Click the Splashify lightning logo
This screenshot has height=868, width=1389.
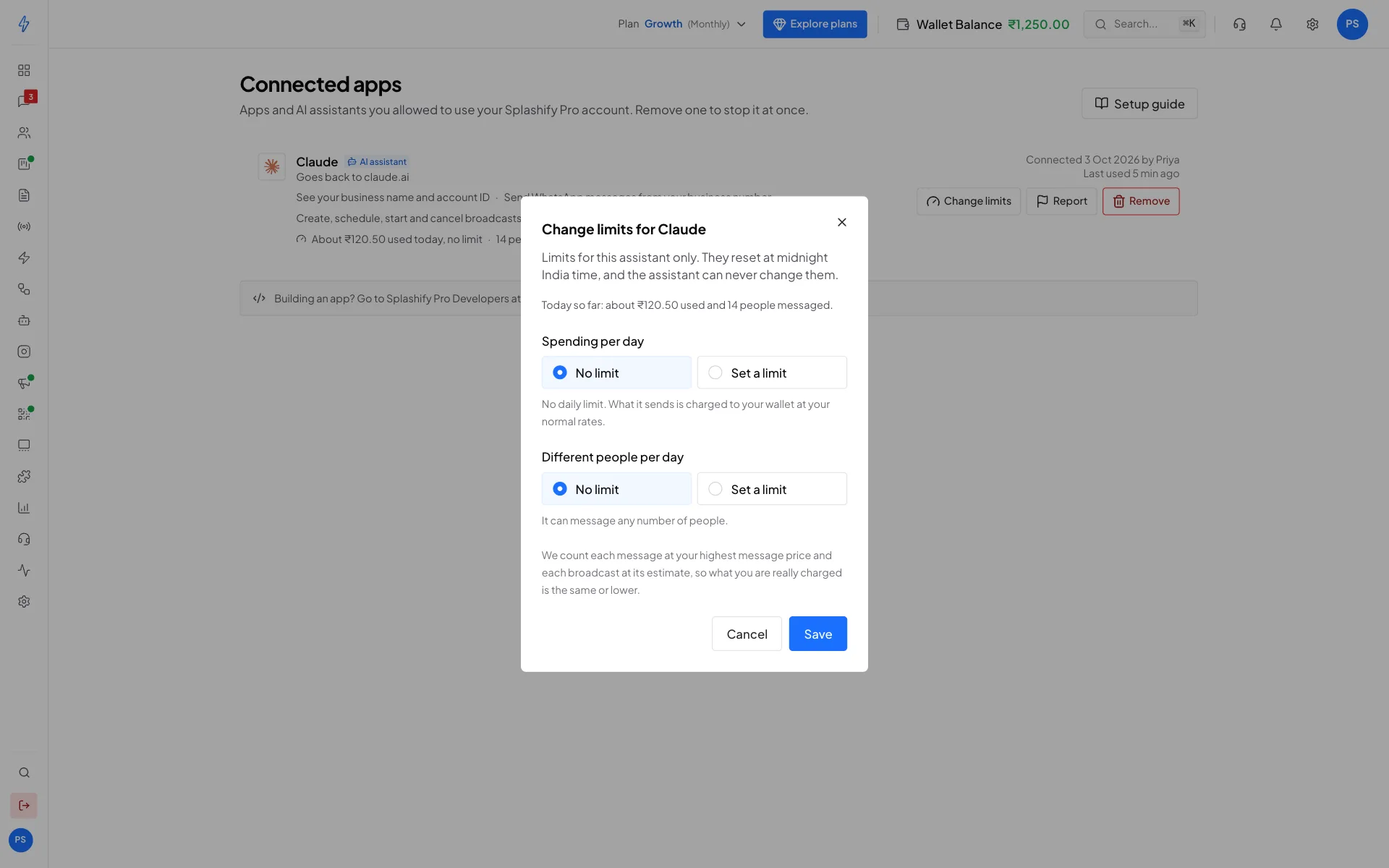tap(24, 24)
